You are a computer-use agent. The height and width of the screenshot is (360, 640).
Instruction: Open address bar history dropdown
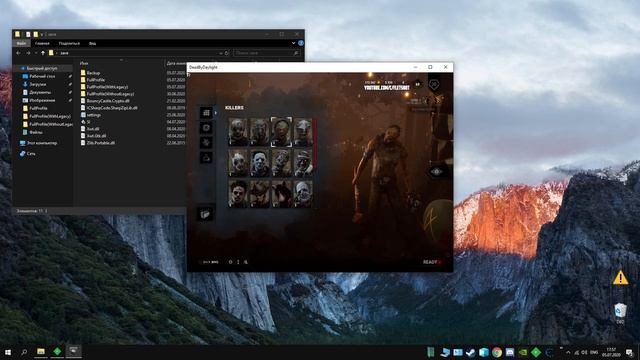click(221, 53)
